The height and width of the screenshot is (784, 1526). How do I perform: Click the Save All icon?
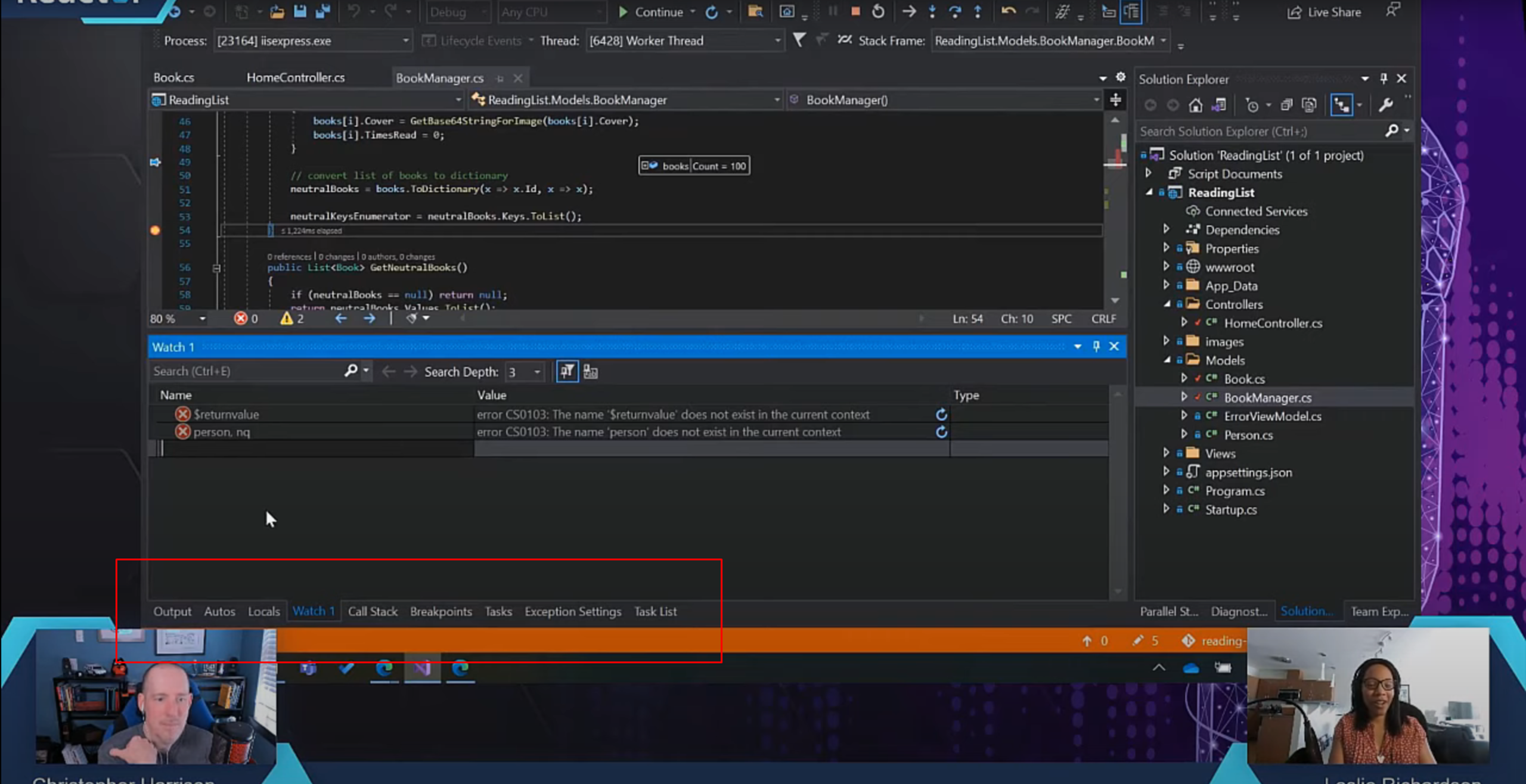[x=322, y=11]
